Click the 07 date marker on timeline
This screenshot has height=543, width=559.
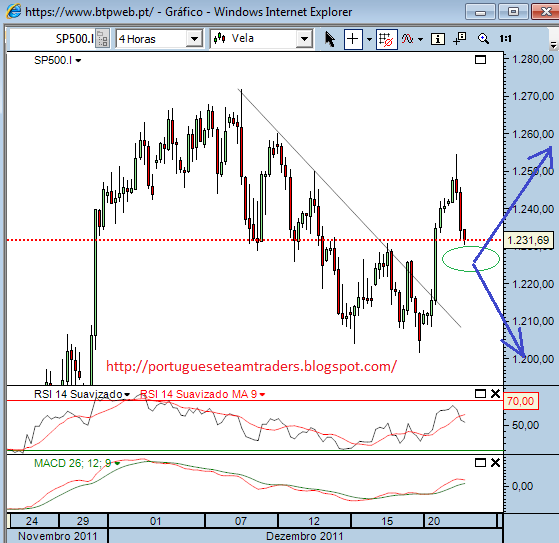point(241,521)
